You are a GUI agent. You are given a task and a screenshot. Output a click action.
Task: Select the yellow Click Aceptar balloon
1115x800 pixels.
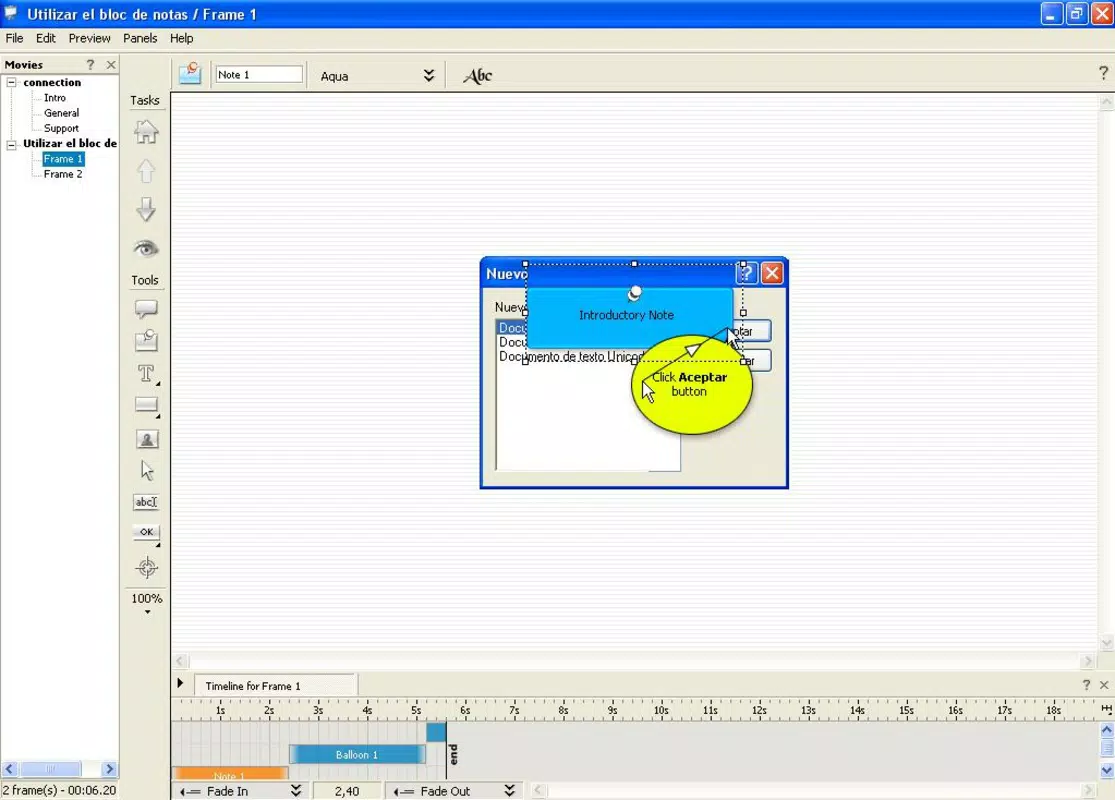click(x=691, y=385)
